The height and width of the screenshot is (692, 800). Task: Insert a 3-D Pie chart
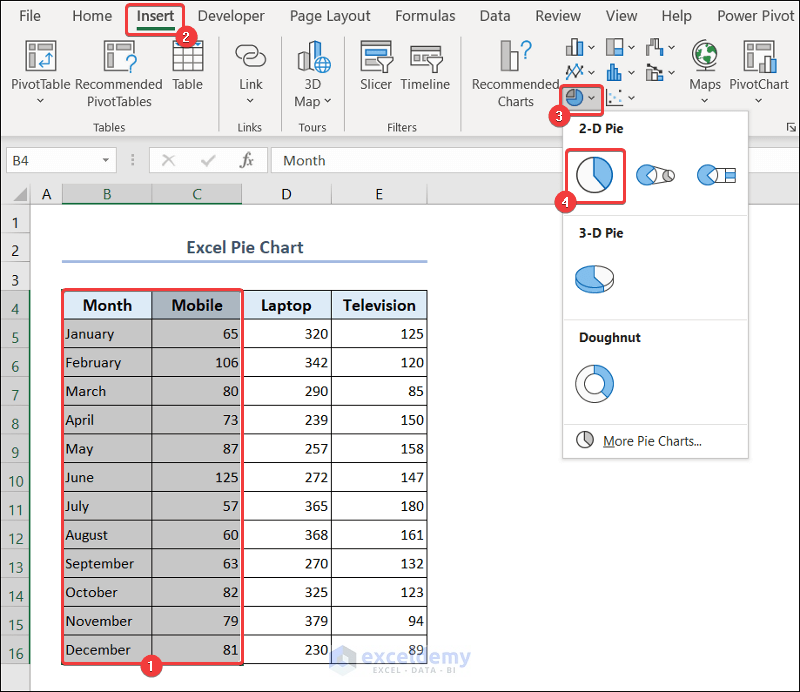595,279
